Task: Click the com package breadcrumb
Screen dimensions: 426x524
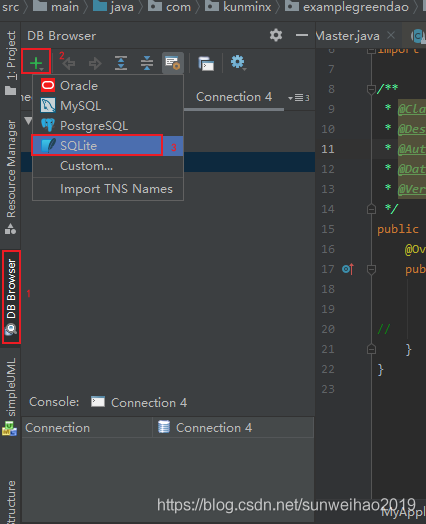Action: click(x=169, y=7)
